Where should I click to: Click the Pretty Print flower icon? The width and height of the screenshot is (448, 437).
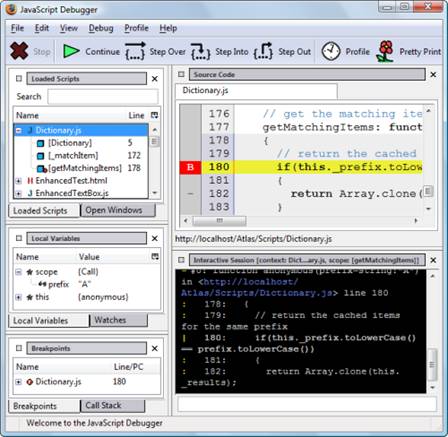[x=385, y=51]
